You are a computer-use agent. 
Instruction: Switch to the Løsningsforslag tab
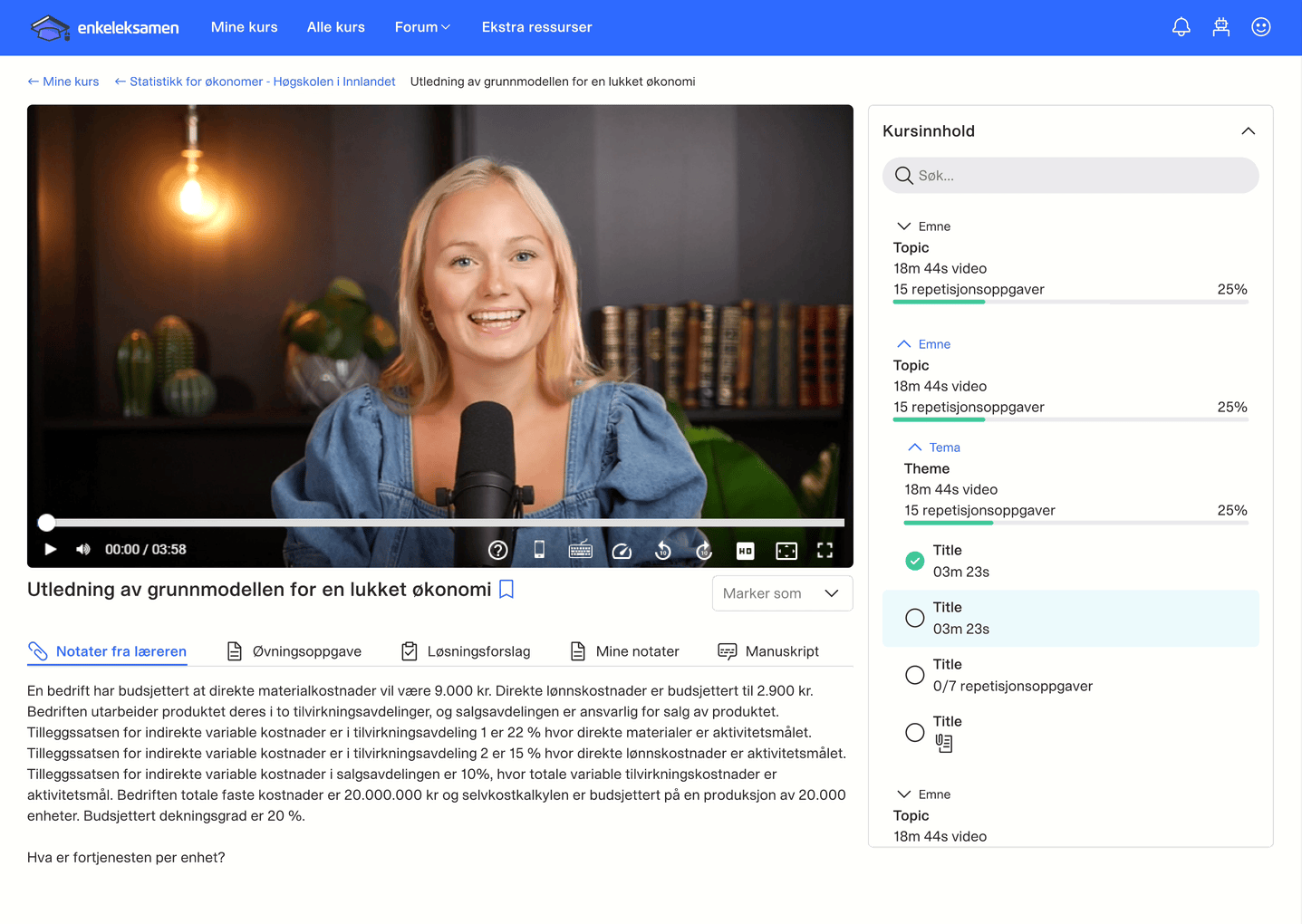466,651
